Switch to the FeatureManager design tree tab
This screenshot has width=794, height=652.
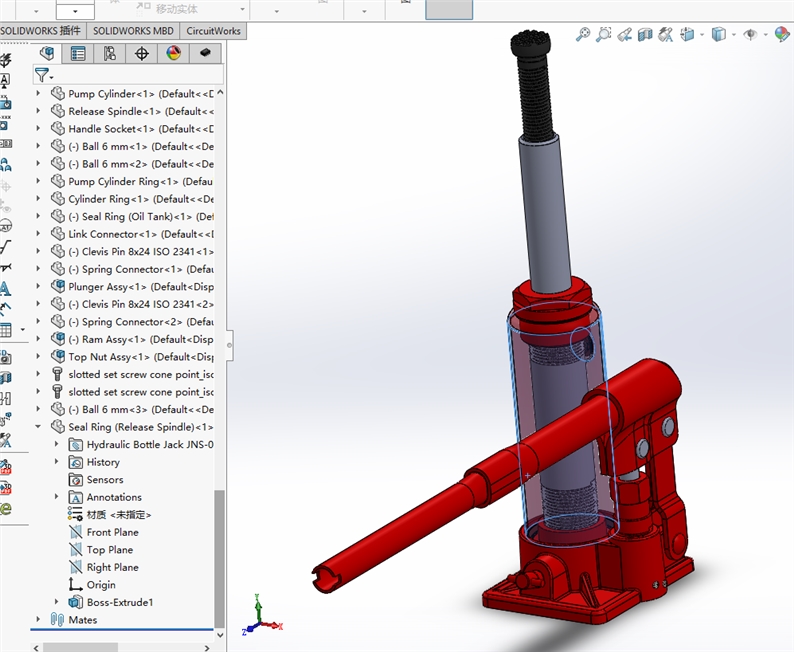(47, 53)
